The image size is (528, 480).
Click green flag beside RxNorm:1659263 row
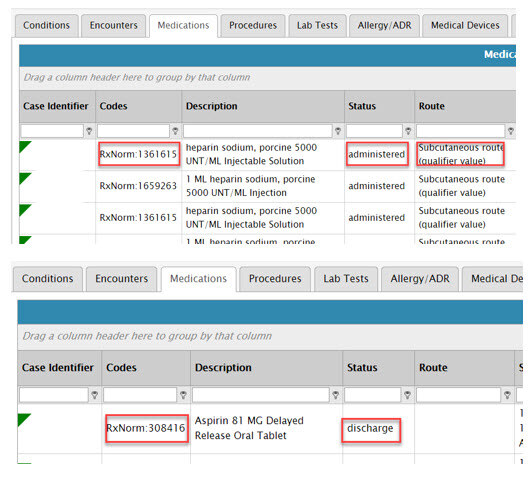point(25,178)
